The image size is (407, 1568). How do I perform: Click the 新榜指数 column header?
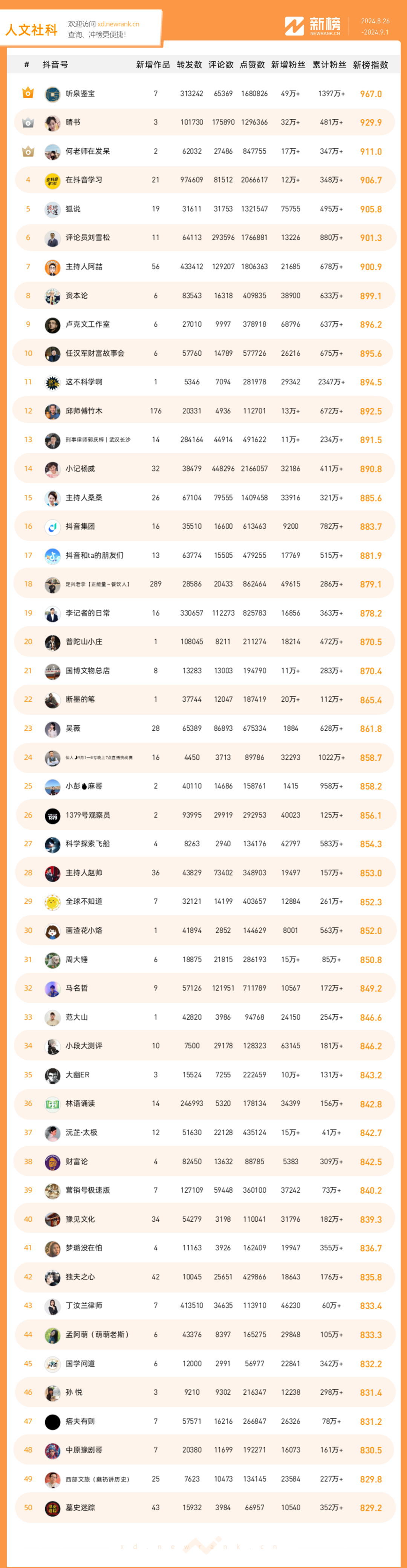point(370,65)
